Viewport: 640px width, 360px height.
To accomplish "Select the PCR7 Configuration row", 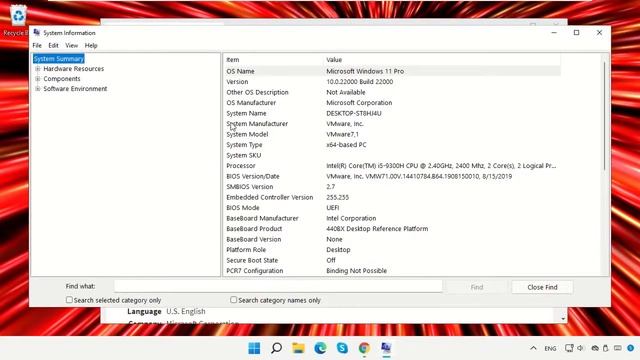I will click(x=392, y=271).
